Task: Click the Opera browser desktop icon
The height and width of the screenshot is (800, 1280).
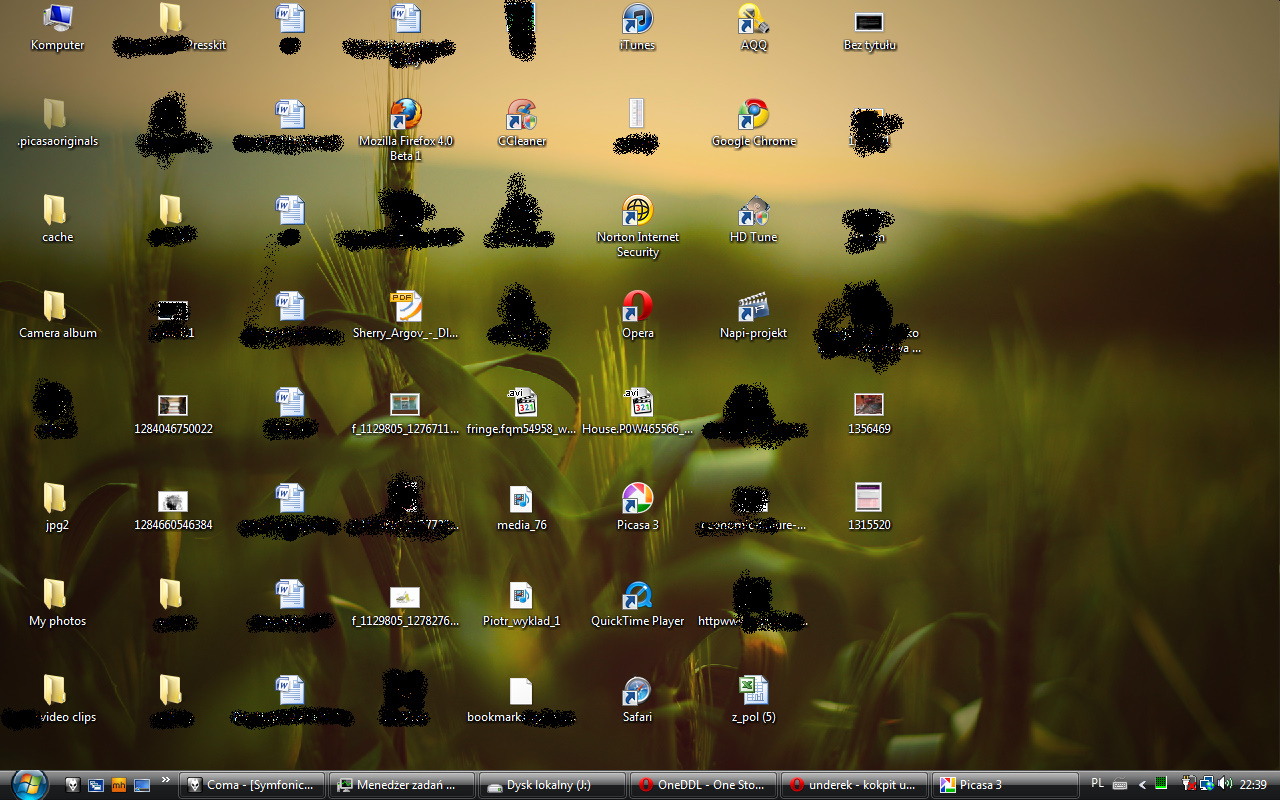Action: tap(637, 307)
